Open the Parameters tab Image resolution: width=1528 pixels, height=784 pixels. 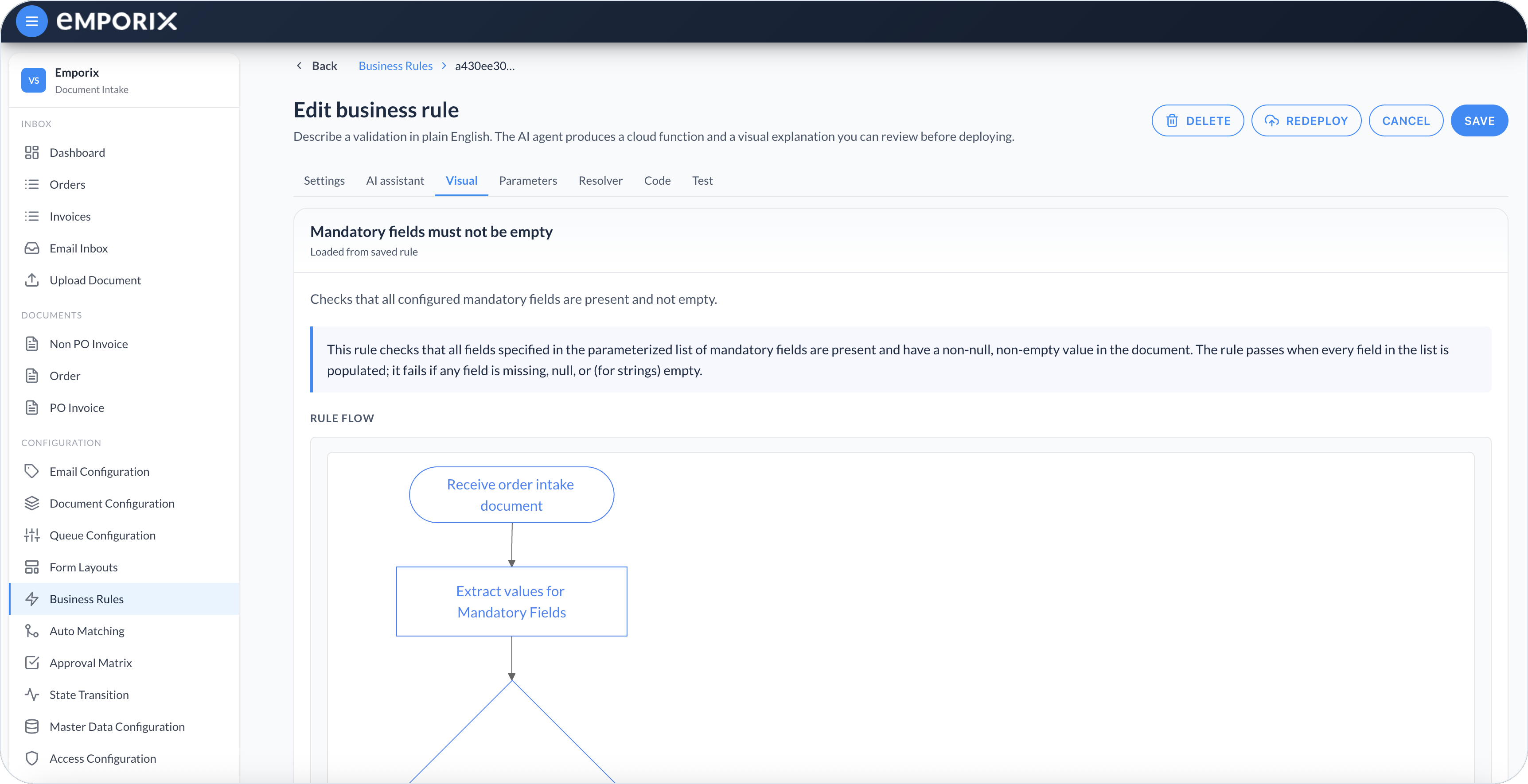tap(528, 181)
